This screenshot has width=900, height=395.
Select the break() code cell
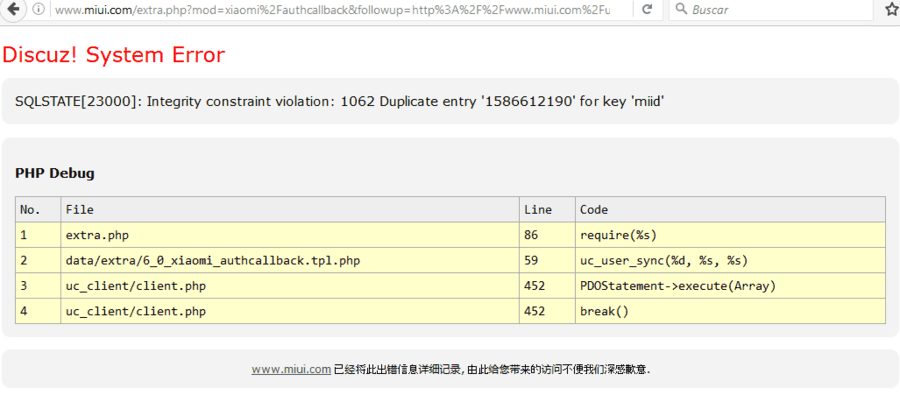(730, 311)
